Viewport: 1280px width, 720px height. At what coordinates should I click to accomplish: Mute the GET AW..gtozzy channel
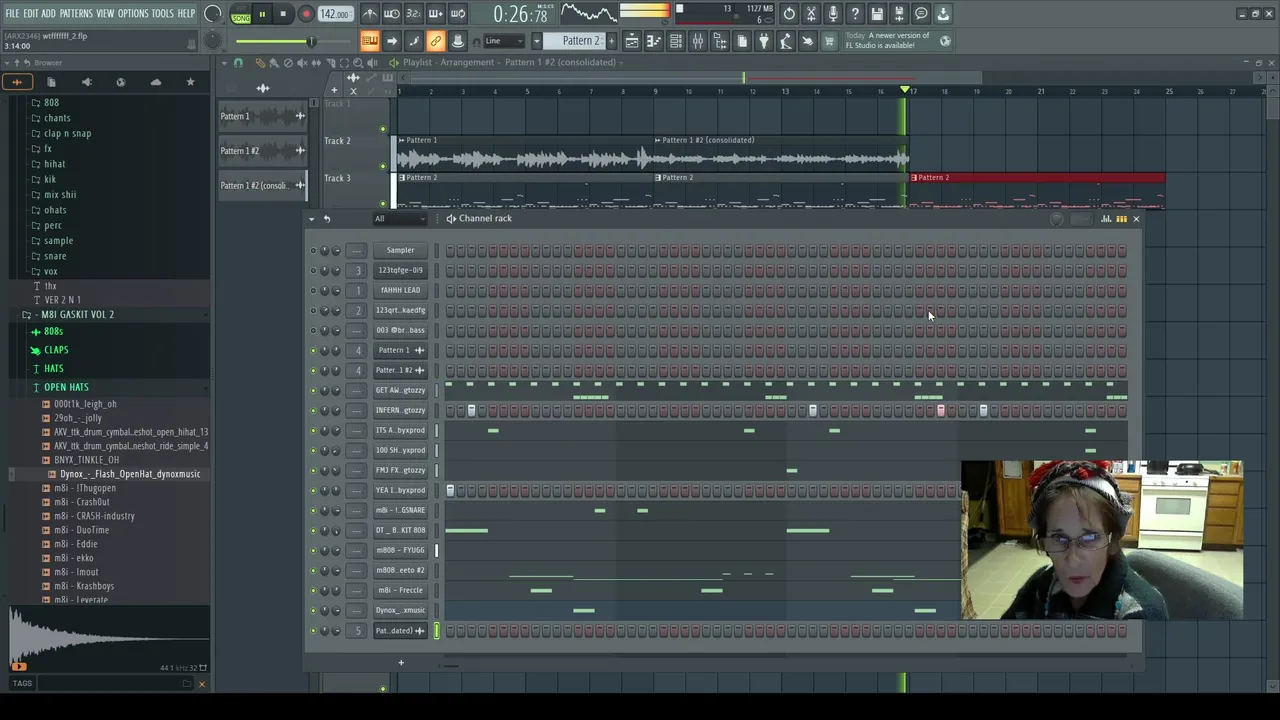click(x=313, y=390)
